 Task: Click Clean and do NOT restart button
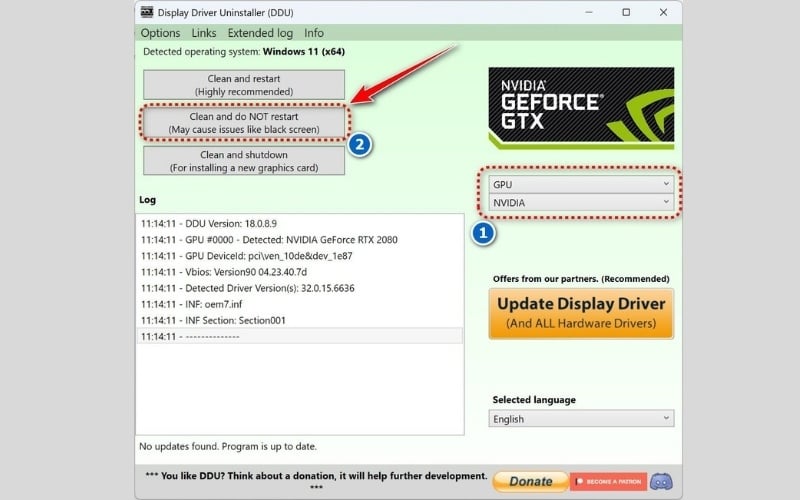[244, 123]
